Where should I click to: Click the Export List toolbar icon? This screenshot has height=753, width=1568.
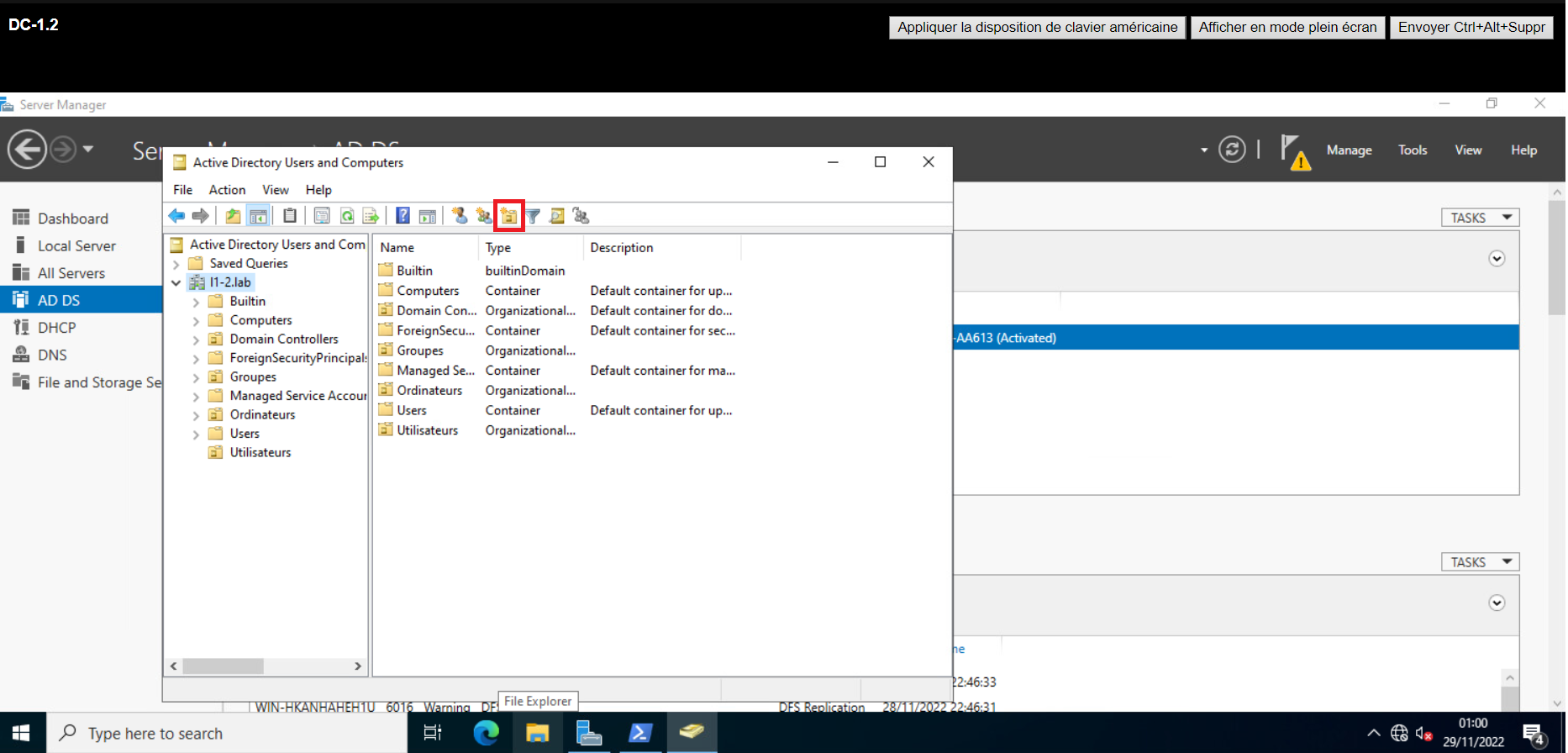371,216
